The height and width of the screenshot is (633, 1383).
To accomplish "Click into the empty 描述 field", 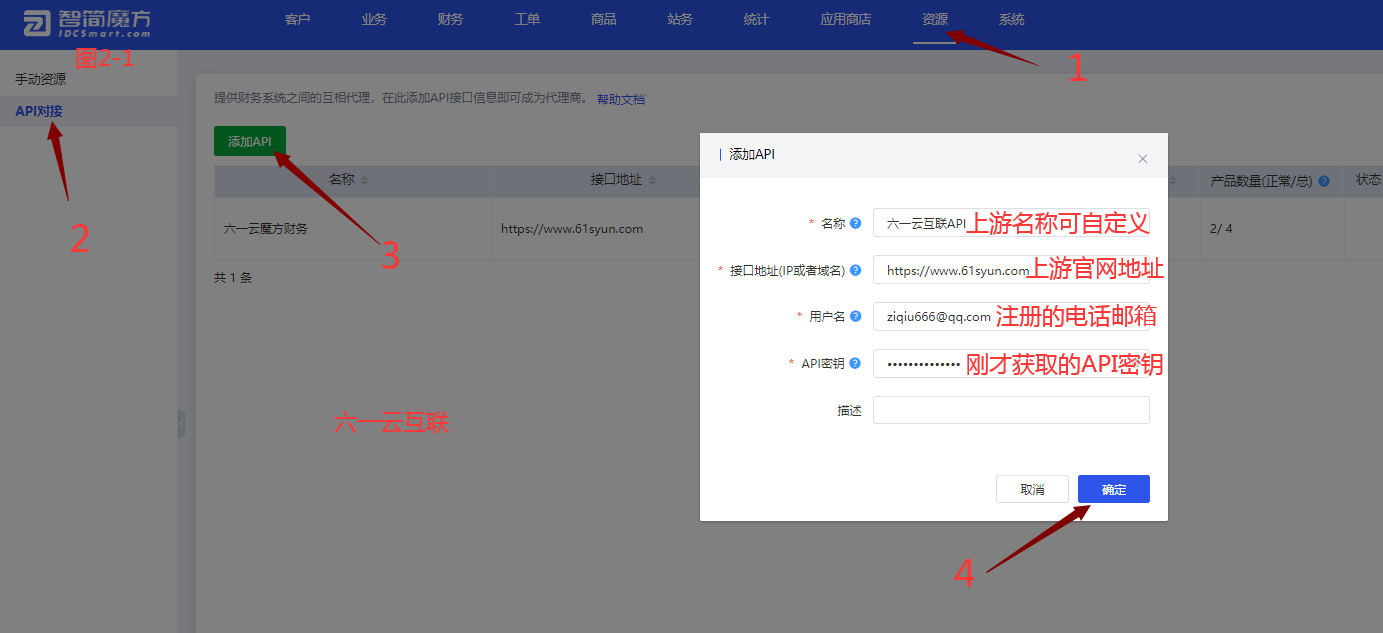I will (x=1011, y=410).
